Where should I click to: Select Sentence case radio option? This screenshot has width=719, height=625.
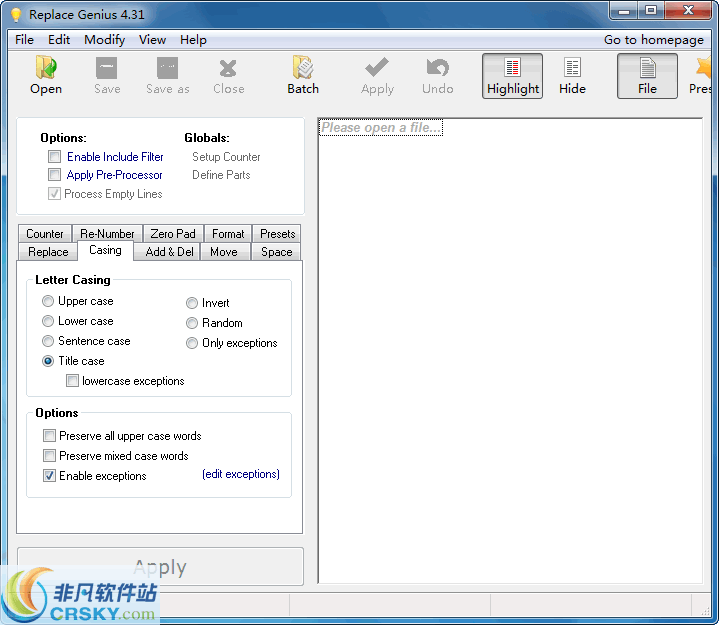(x=48, y=341)
